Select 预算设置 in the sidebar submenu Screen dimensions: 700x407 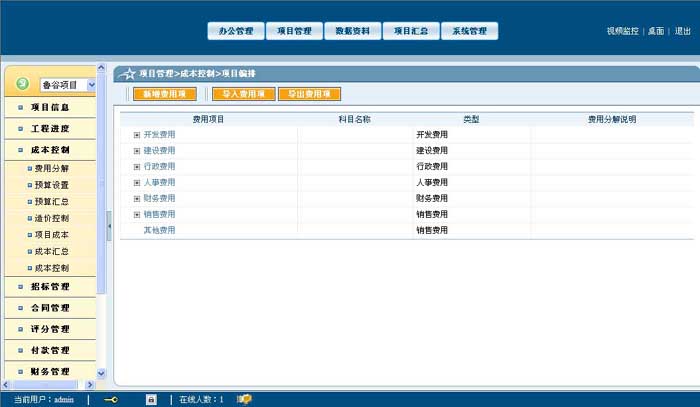point(51,185)
